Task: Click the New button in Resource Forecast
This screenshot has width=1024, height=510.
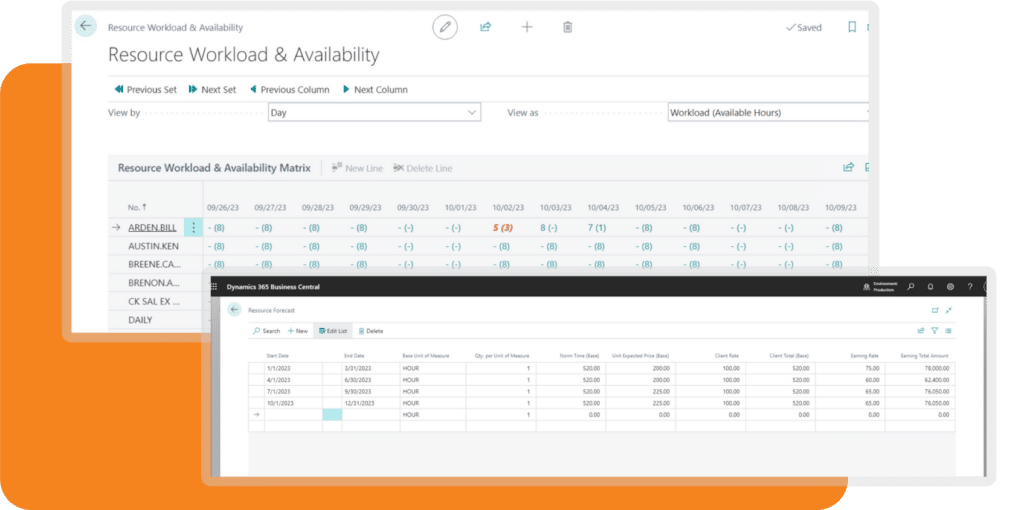Action: 298,330
